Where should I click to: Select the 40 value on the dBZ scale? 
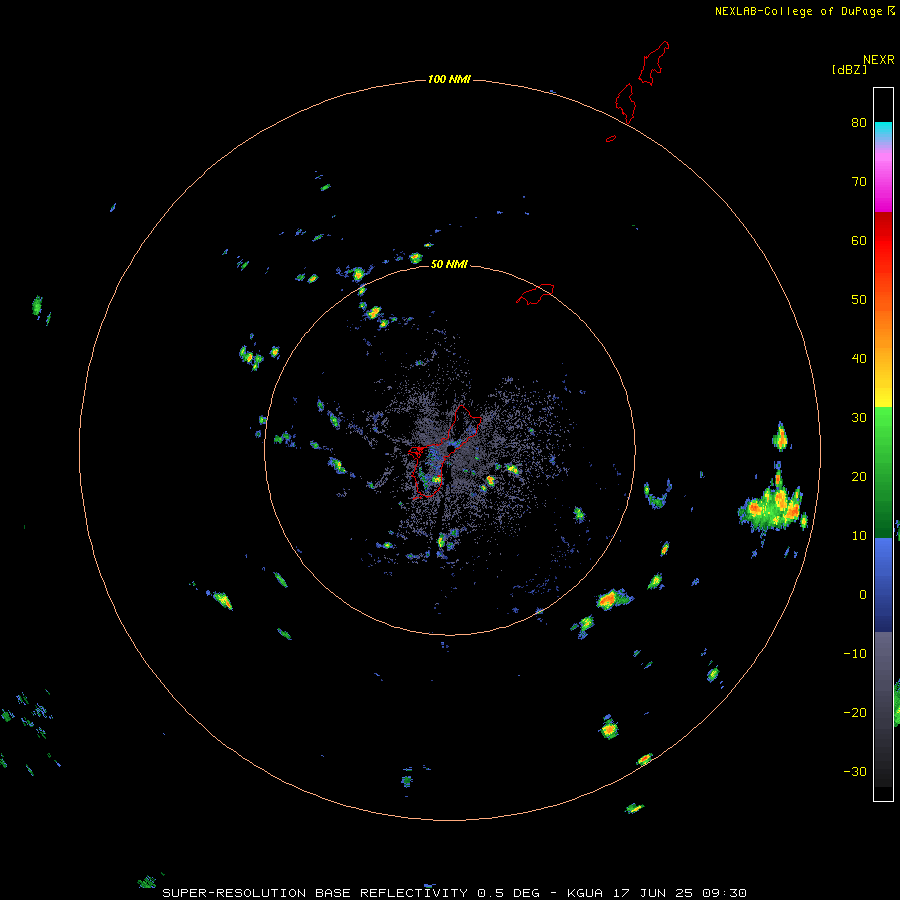point(859,359)
